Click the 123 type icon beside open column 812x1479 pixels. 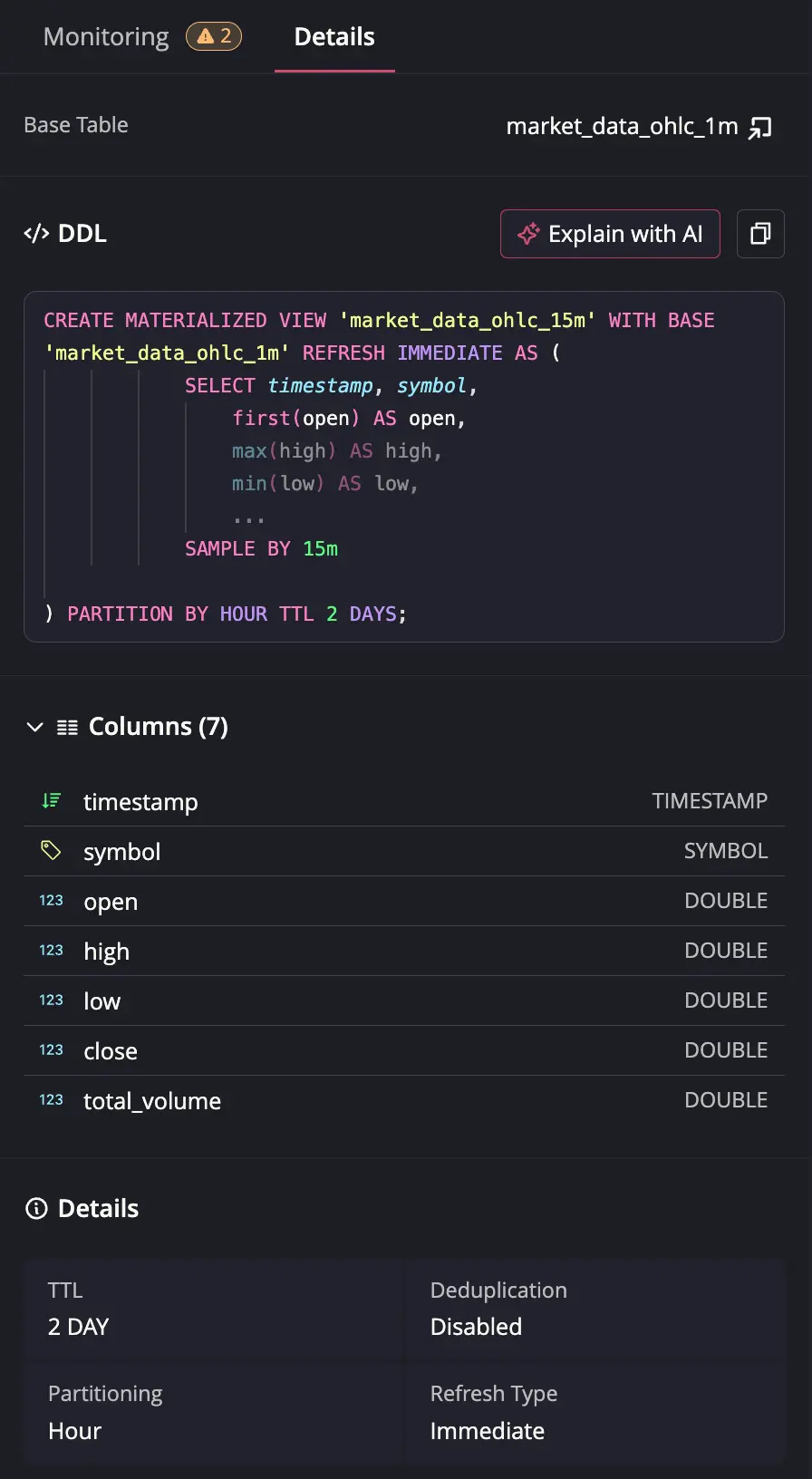pos(51,900)
